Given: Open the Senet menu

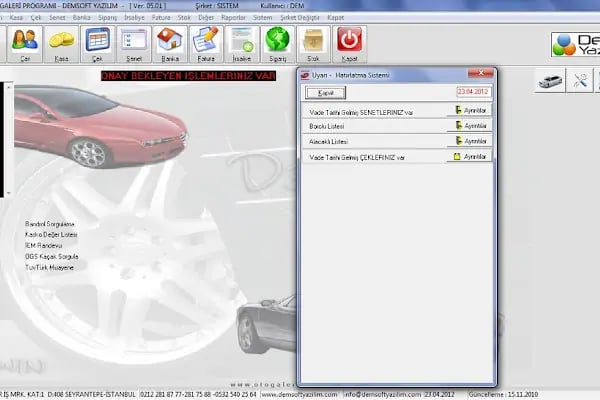Looking at the screenshot, I should coord(57,18).
